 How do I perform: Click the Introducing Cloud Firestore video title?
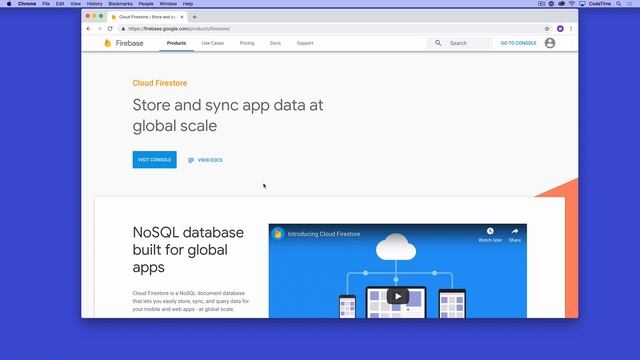(324, 234)
